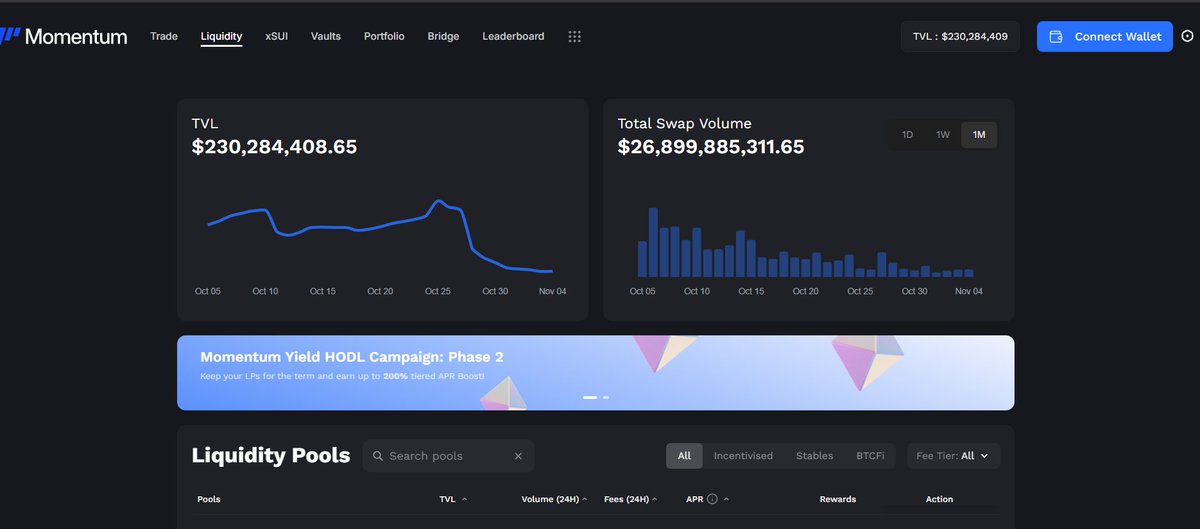Open the Portfolio page
The width and height of the screenshot is (1200, 529).
[x=384, y=36]
